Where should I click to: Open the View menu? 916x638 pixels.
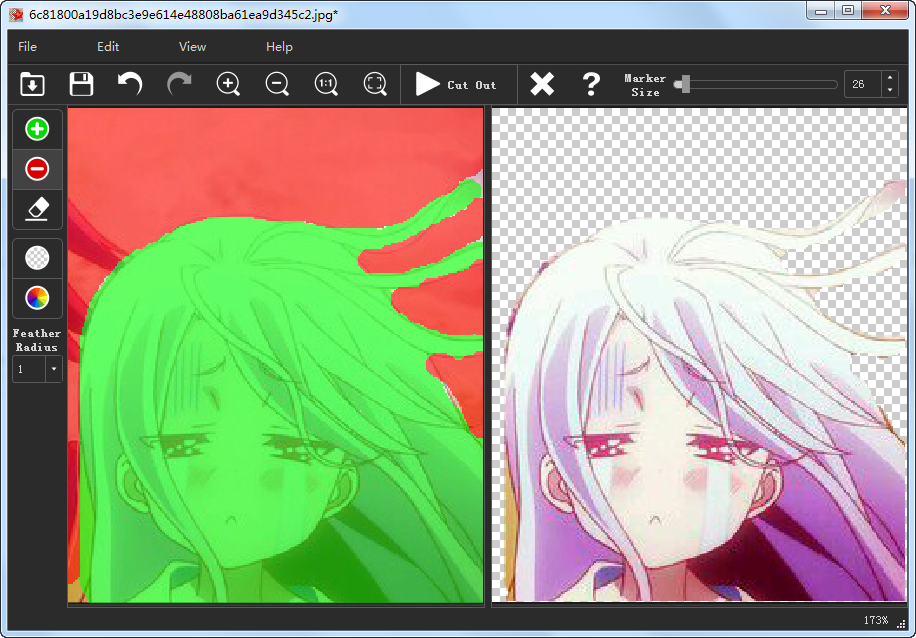(192, 47)
